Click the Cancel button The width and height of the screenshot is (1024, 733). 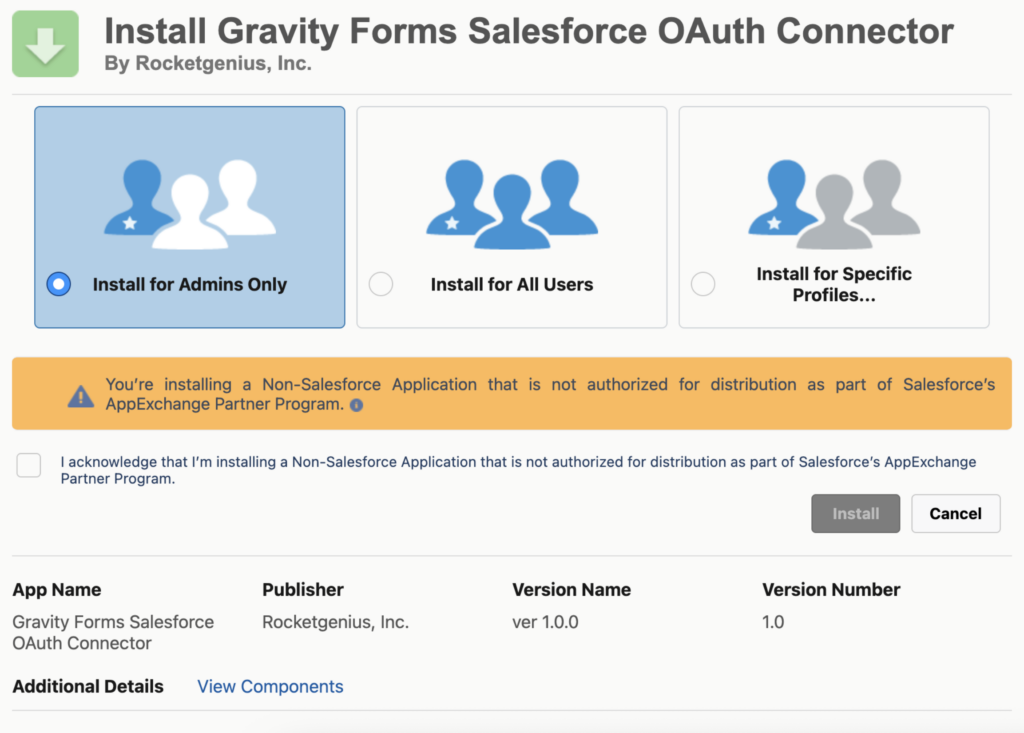[x=955, y=513]
